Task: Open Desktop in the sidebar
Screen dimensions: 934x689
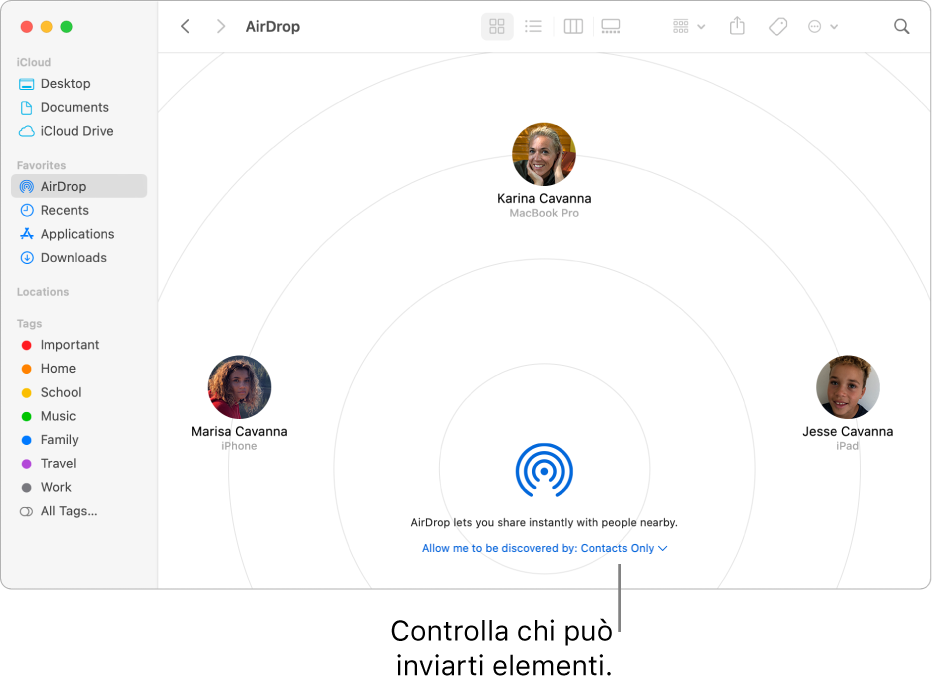Action: pos(79,83)
